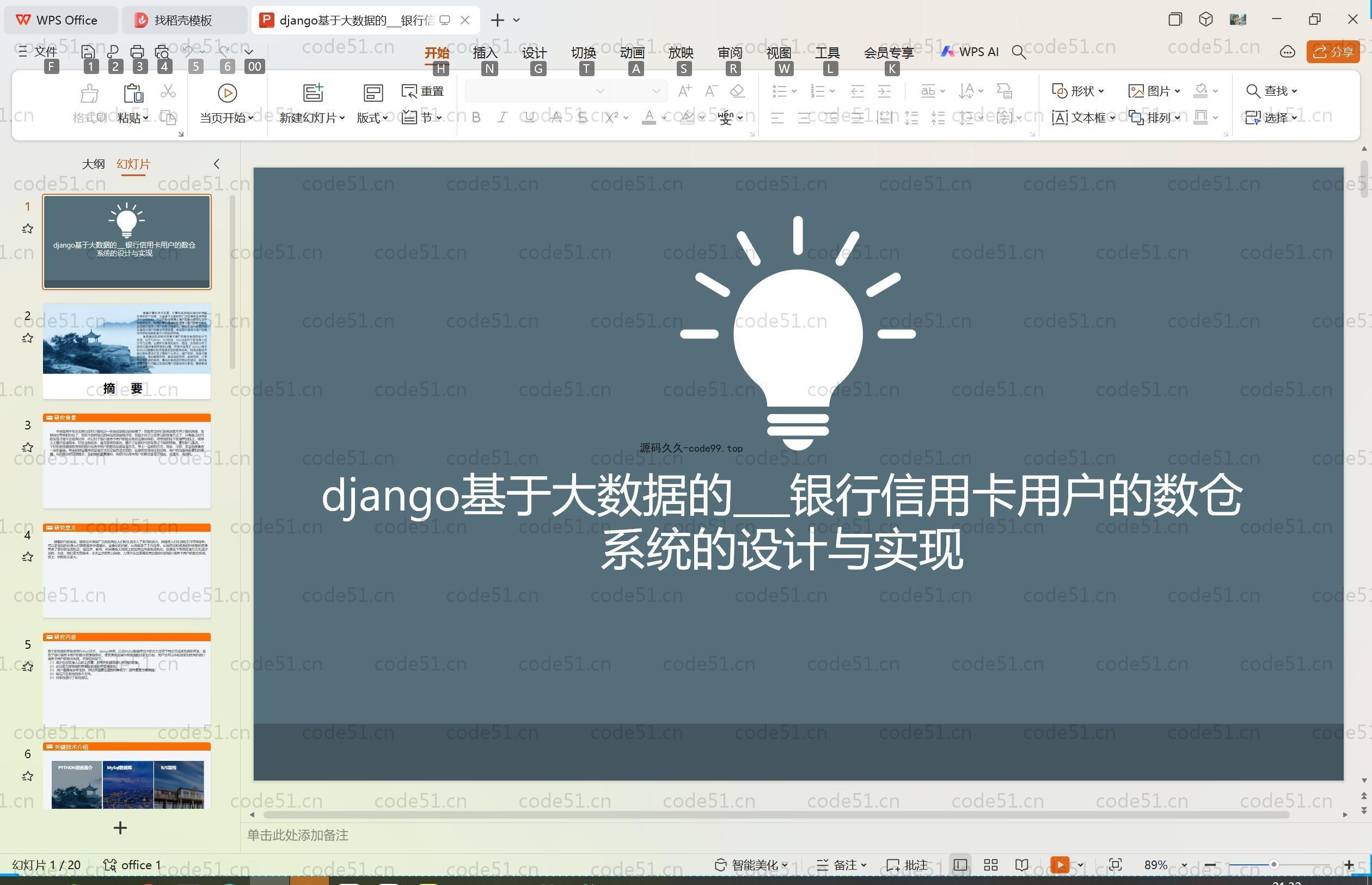Screen dimensions: 1372x885
Task: Switch to the 找稻壳模板 document tab
Action: [x=184, y=20]
